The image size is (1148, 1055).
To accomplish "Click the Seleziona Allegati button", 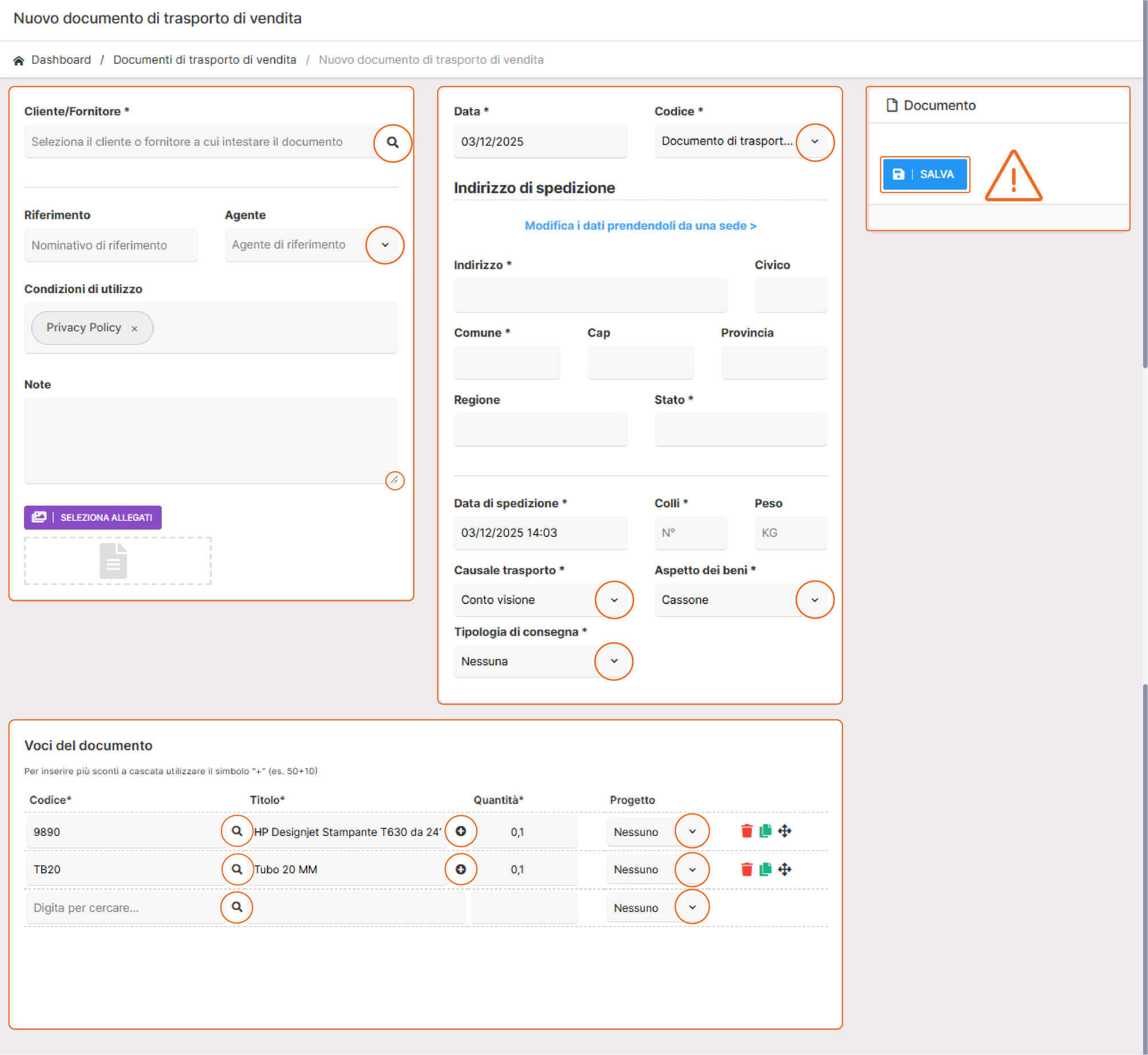I will [93, 518].
